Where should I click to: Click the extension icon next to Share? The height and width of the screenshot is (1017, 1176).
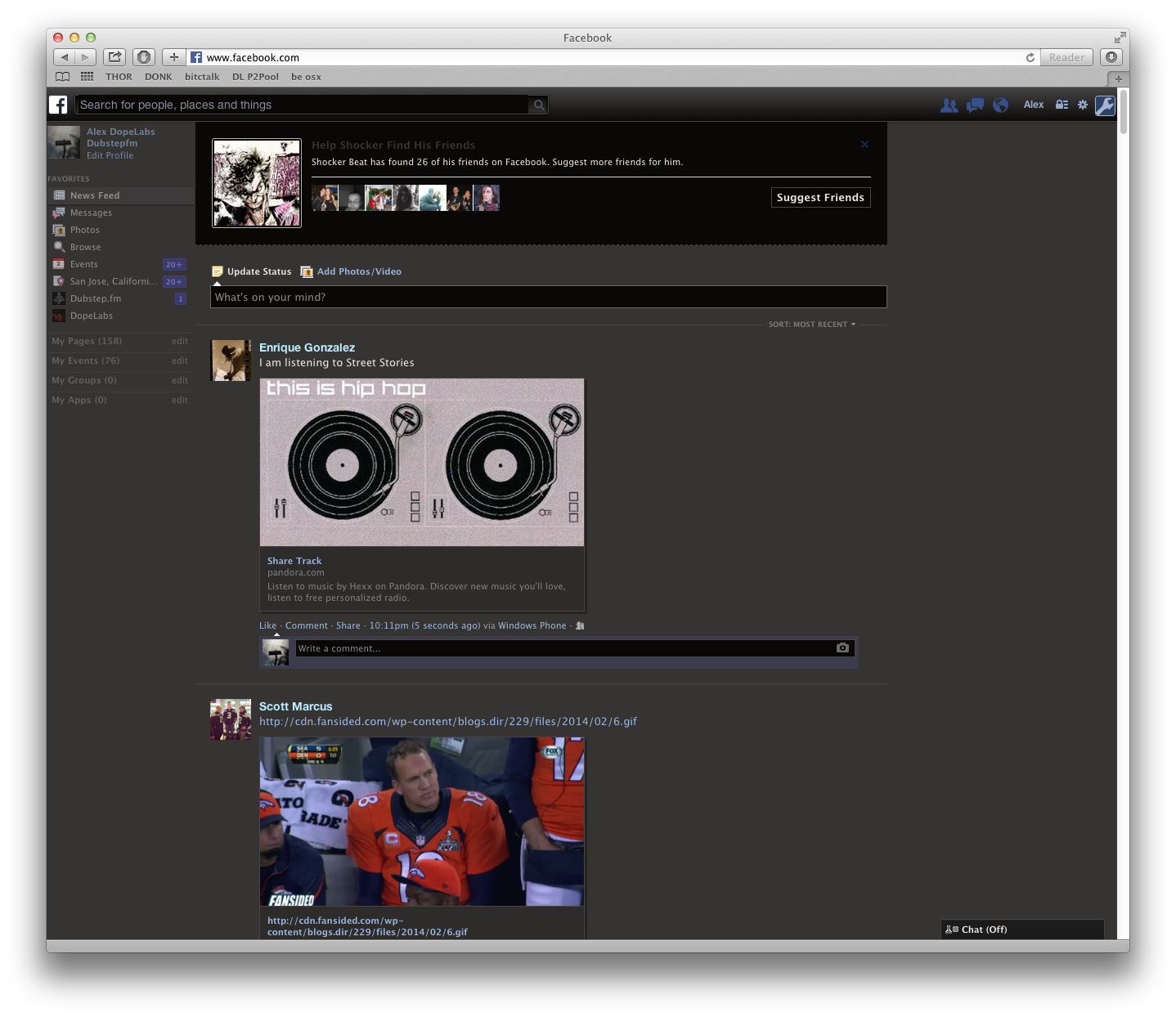tap(144, 57)
